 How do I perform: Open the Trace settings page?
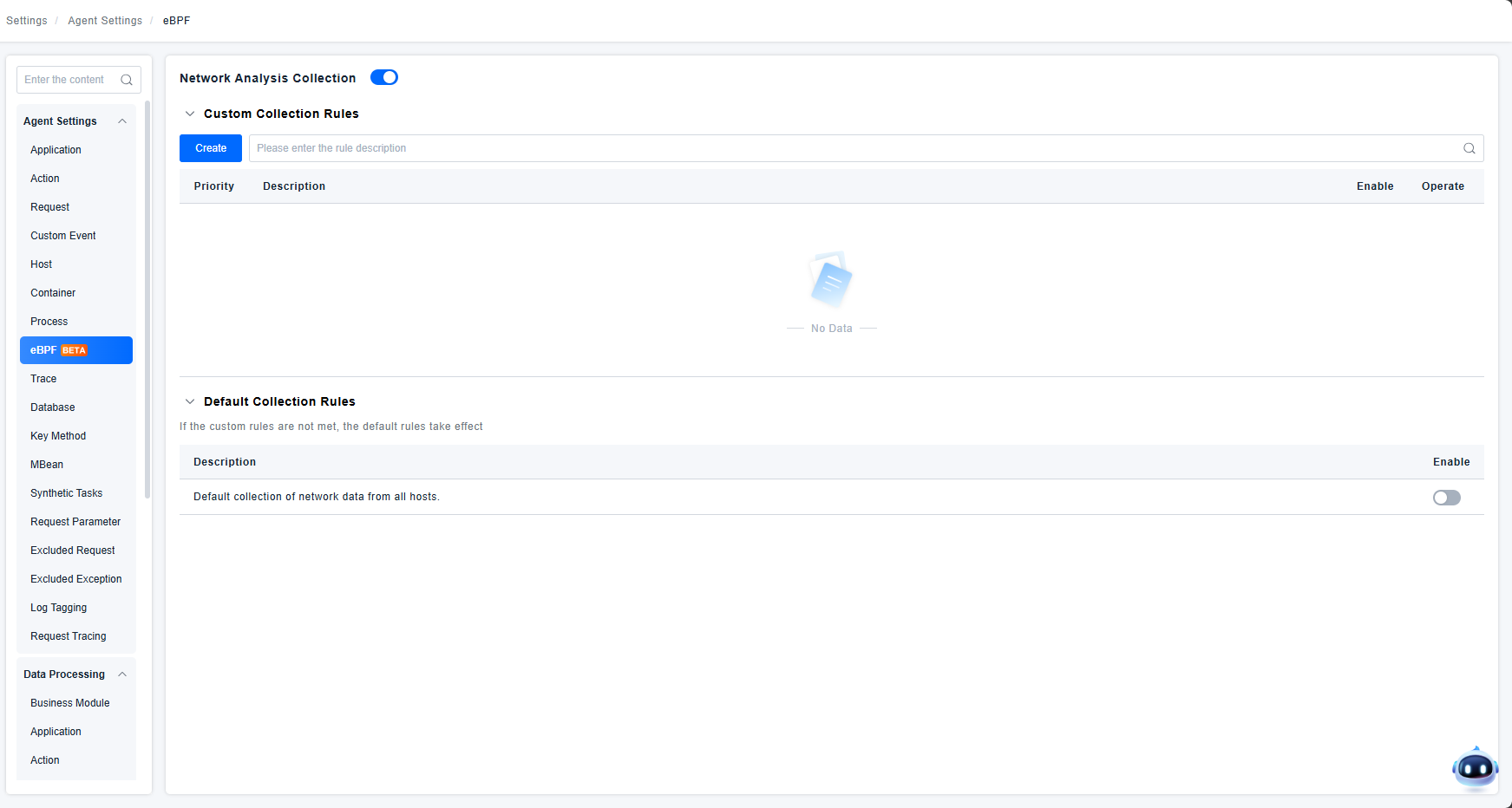tap(43, 379)
